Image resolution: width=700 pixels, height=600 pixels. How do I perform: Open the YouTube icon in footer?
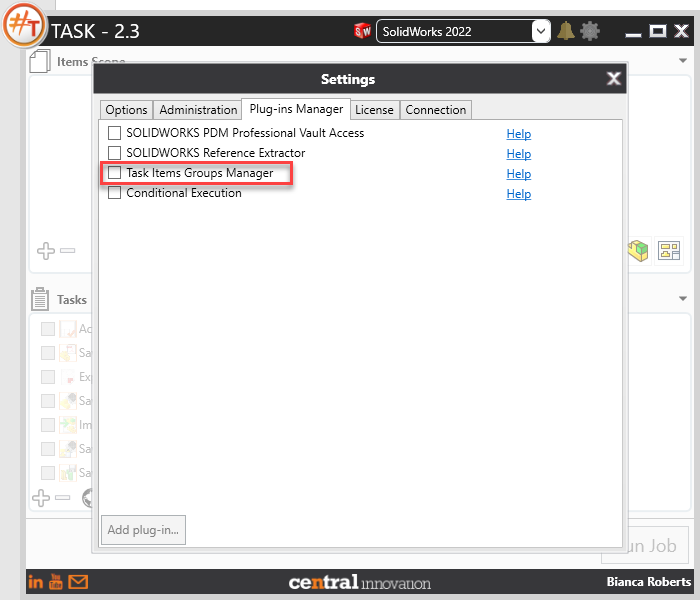(56, 582)
